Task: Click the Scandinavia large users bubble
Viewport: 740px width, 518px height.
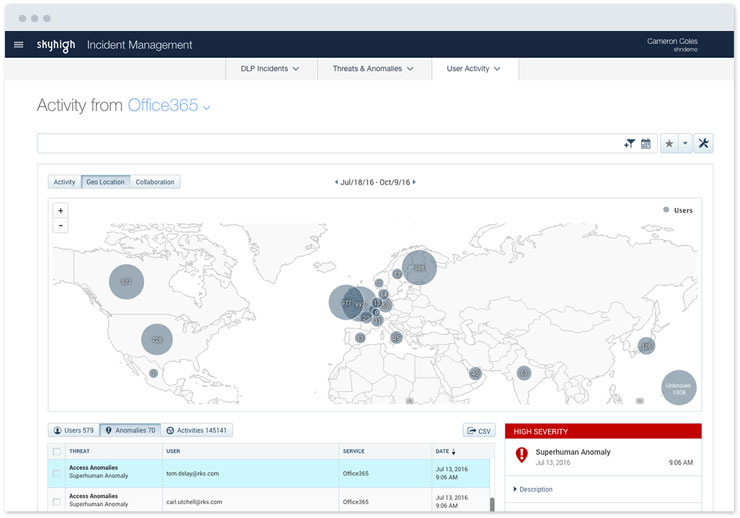Action: (x=419, y=267)
